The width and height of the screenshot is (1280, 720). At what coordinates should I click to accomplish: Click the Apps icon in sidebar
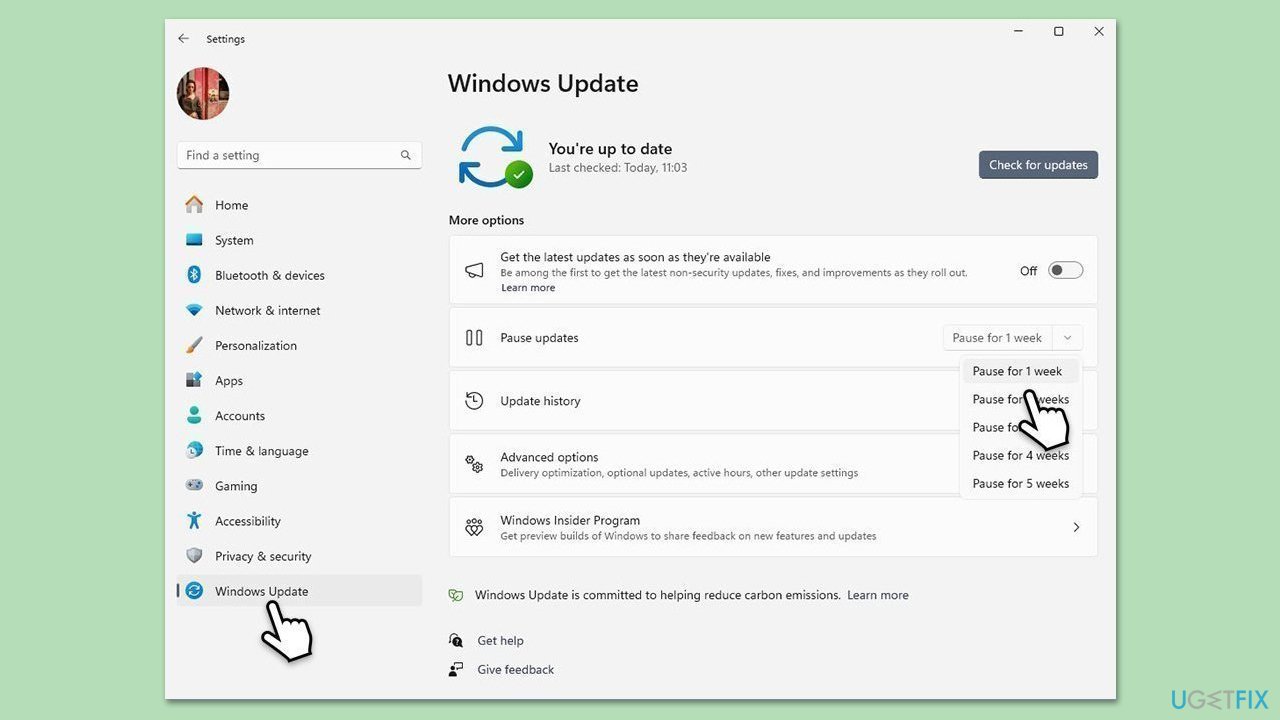(x=194, y=380)
